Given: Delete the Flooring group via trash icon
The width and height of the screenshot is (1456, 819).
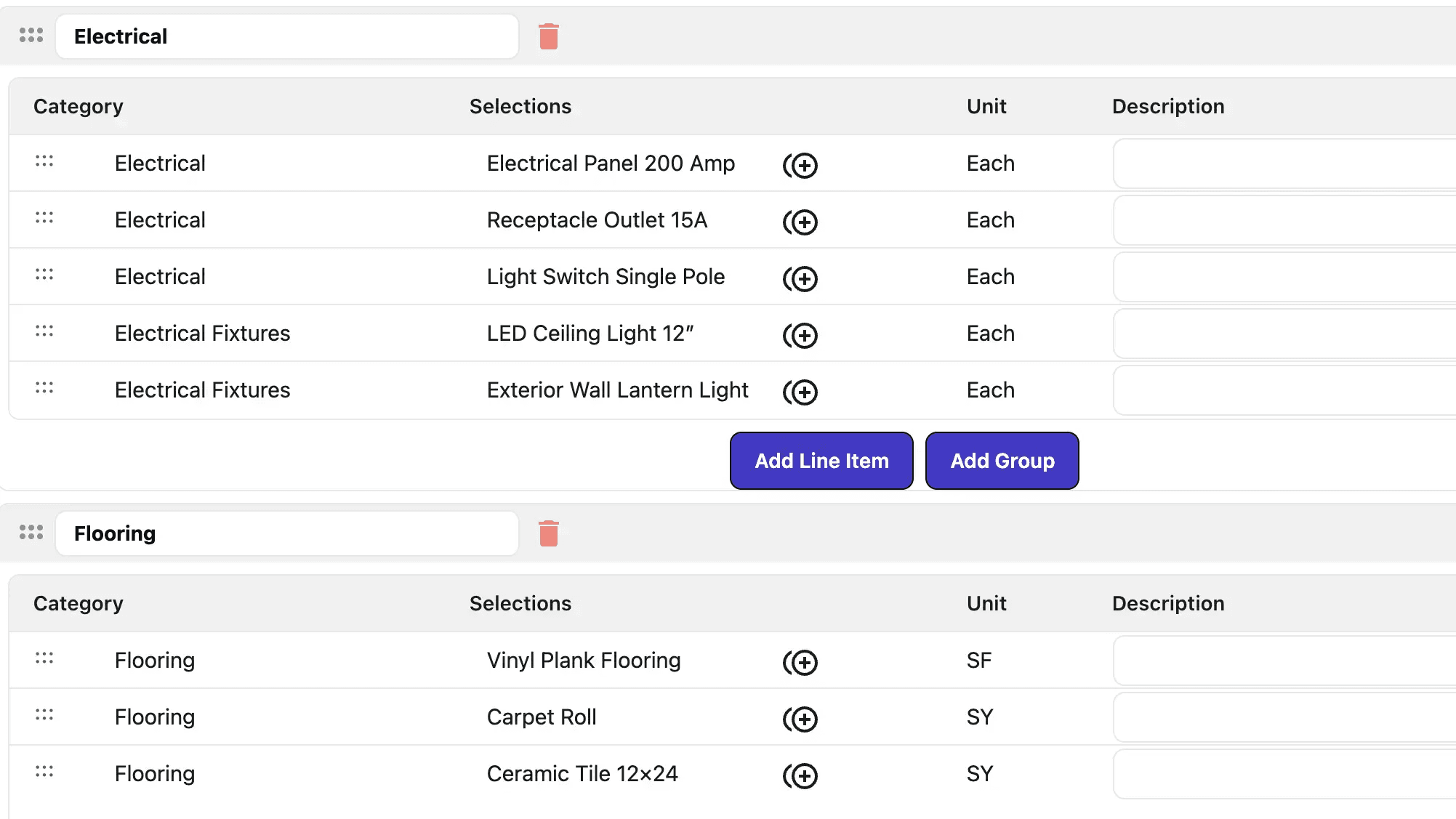Looking at the screenshot, I should [x=549, y=533].
